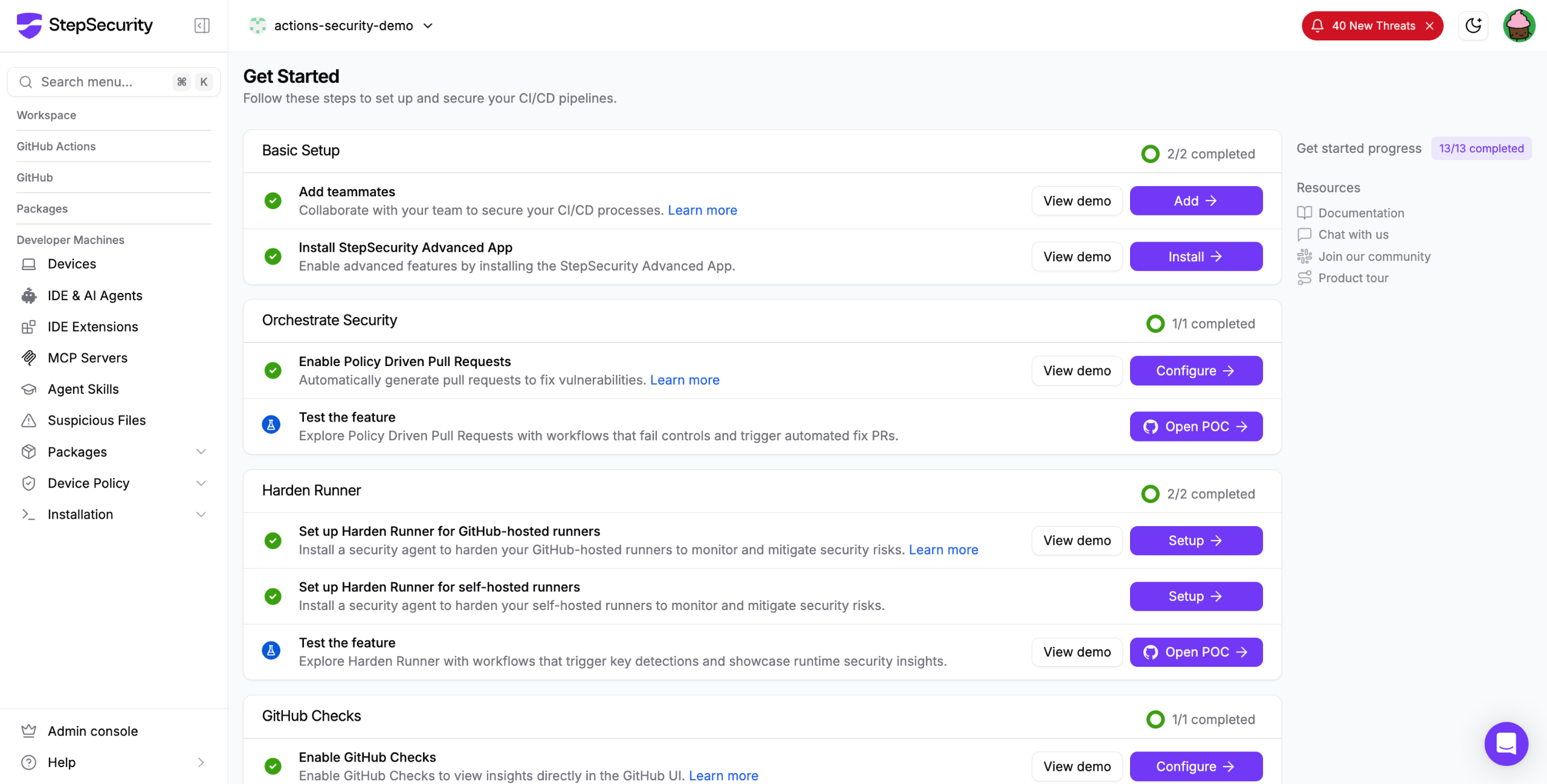Viewport: 1547px width, 784px height.
Task: Click 13/13 completed progress badge
Action: 1481,149
